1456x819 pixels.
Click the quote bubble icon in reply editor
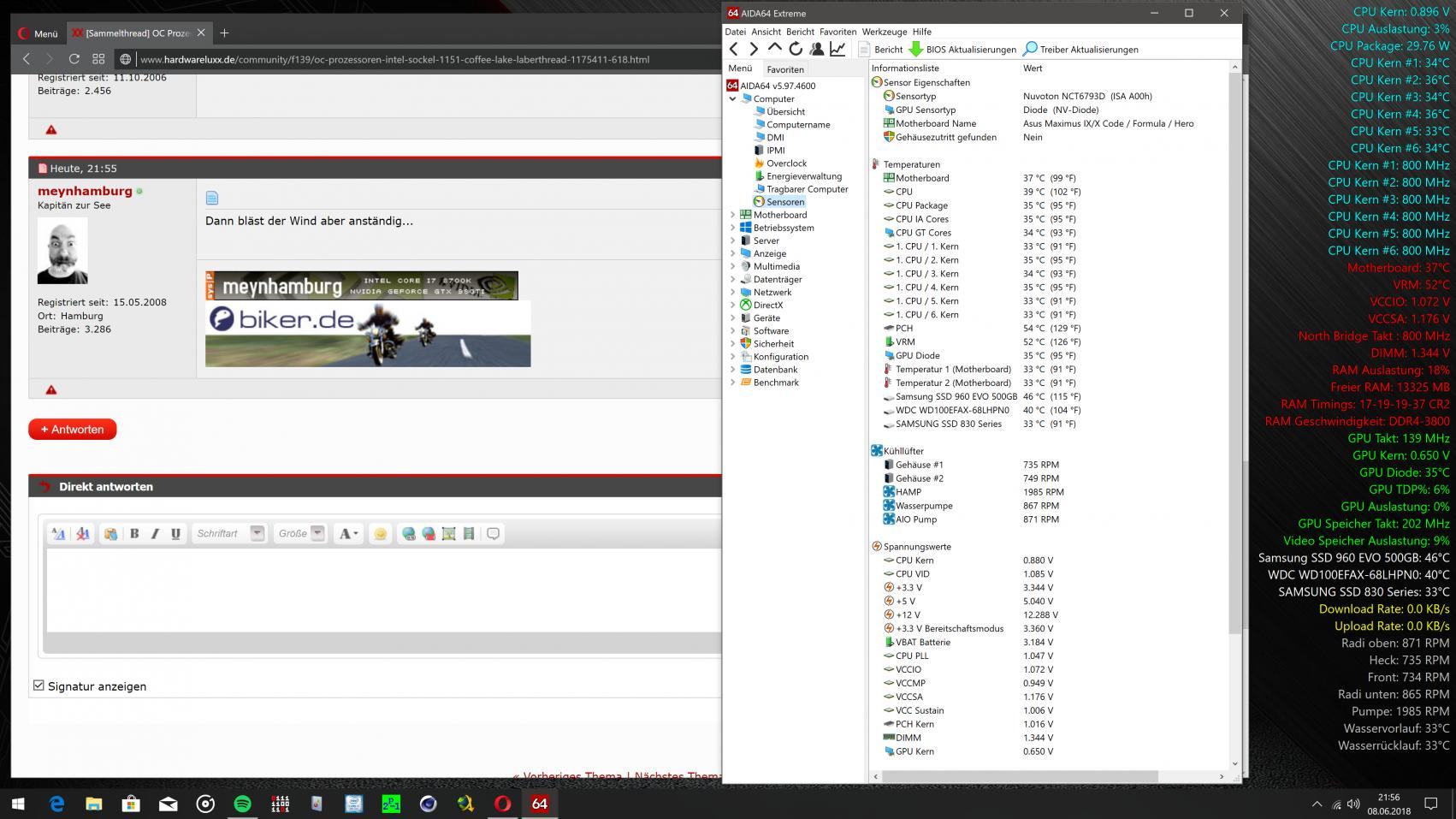click(x=493, y=533)
